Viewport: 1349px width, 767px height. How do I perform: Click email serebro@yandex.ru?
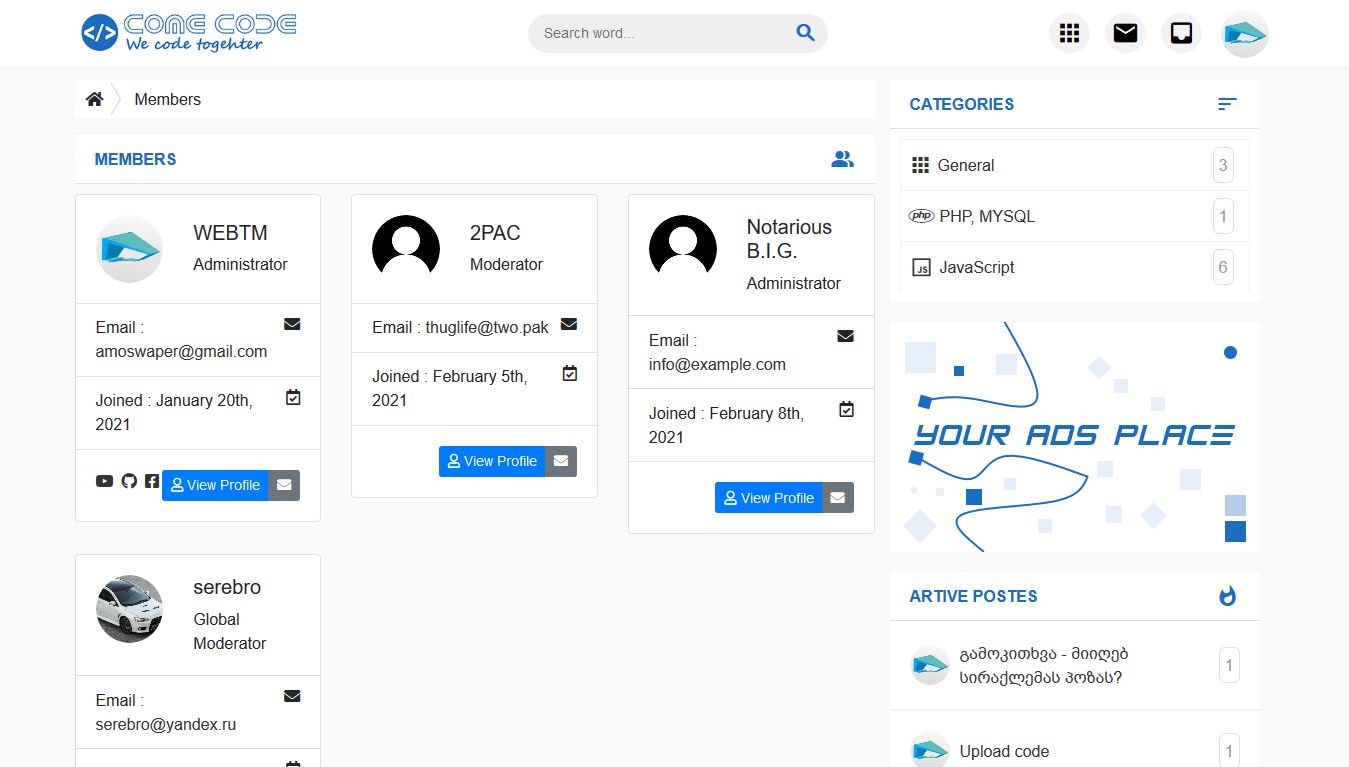point(166,724)
